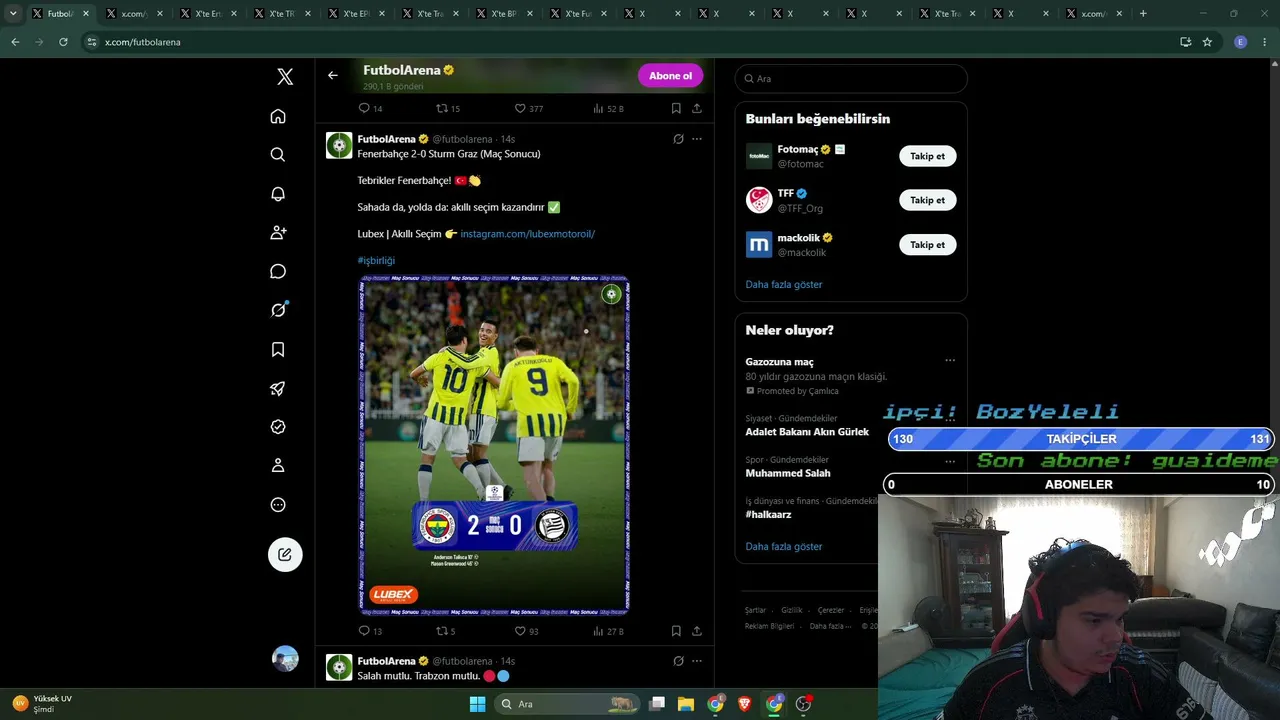1280x720 pixels.
Task: Open Chrome profile avatar E in toolbar
Action: (x=1241, y=42)
